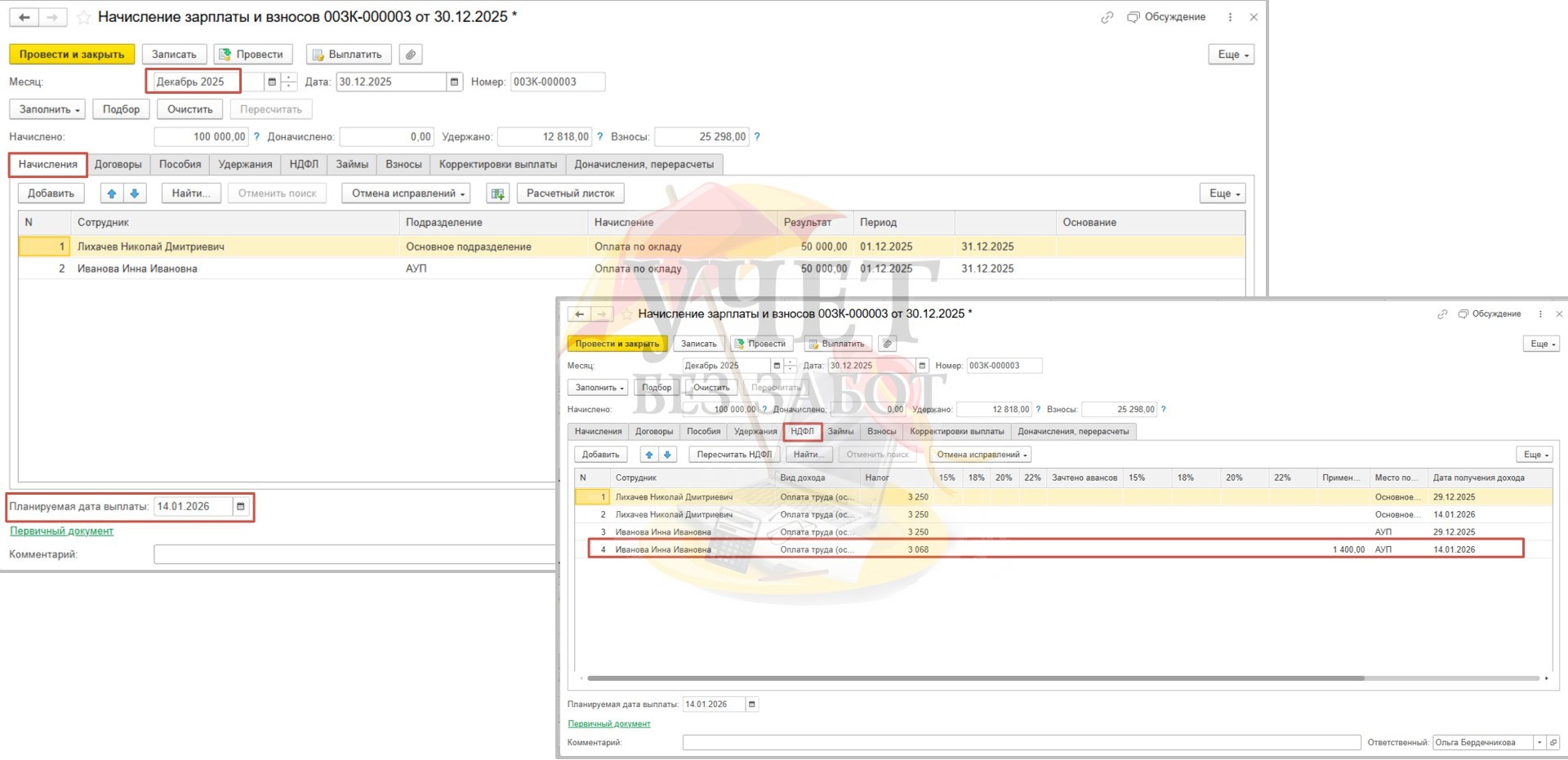Move row up with blue up arrow
This screenshot has width=1568, height=760.
112,193
